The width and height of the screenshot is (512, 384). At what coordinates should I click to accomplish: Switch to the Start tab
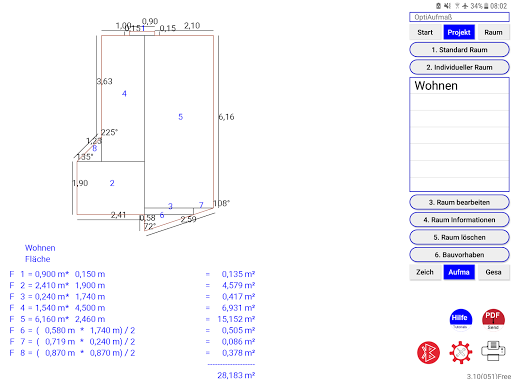click(425, 32)
